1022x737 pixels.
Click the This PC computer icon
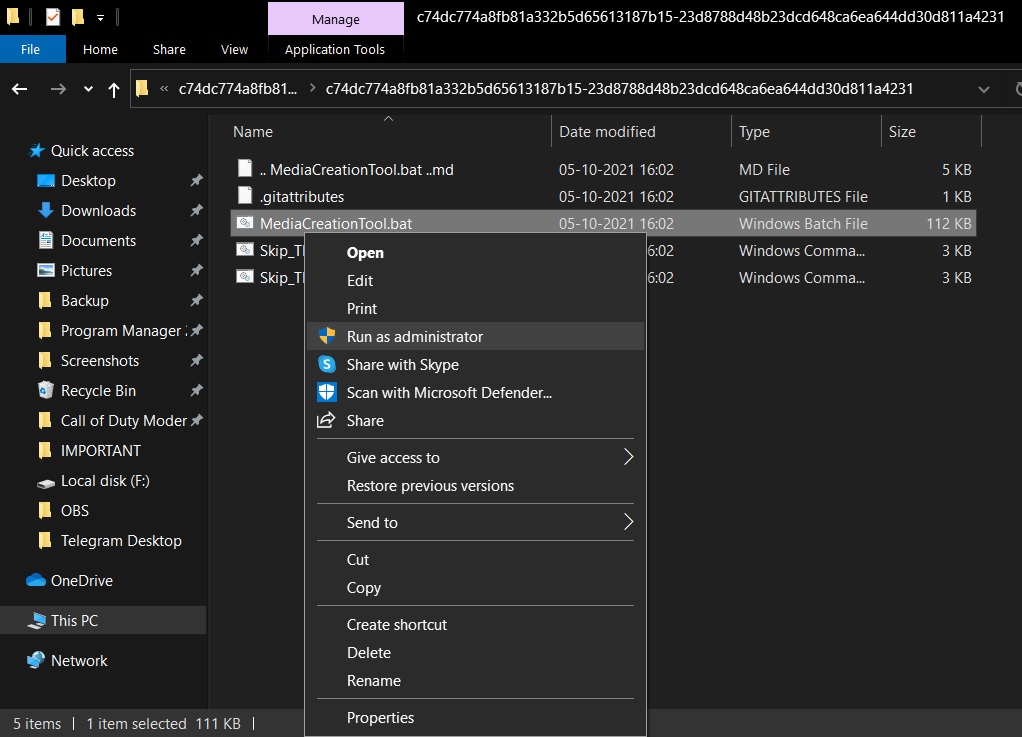tap(36, 620)
